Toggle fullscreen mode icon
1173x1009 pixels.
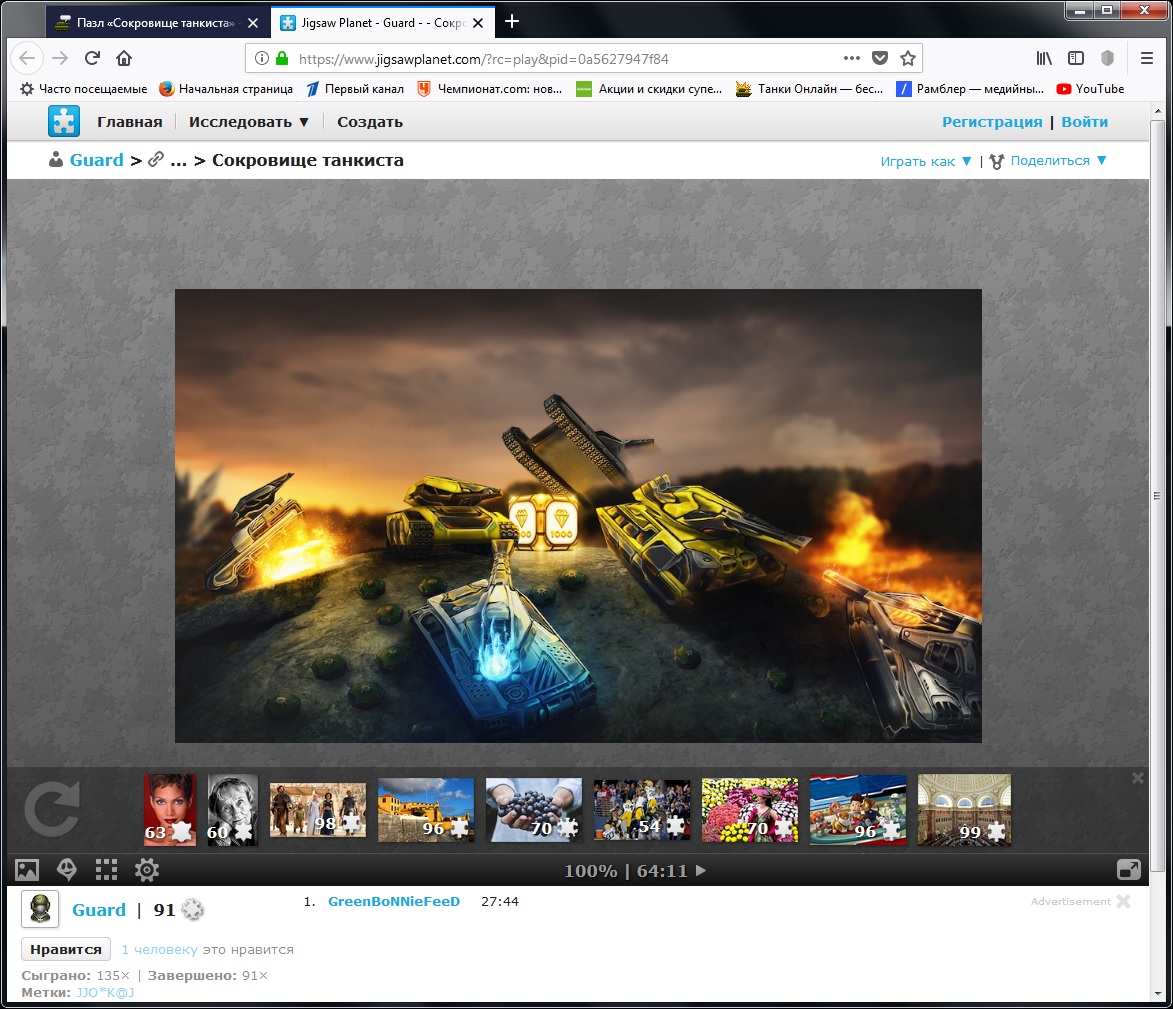click(1128, 869)
